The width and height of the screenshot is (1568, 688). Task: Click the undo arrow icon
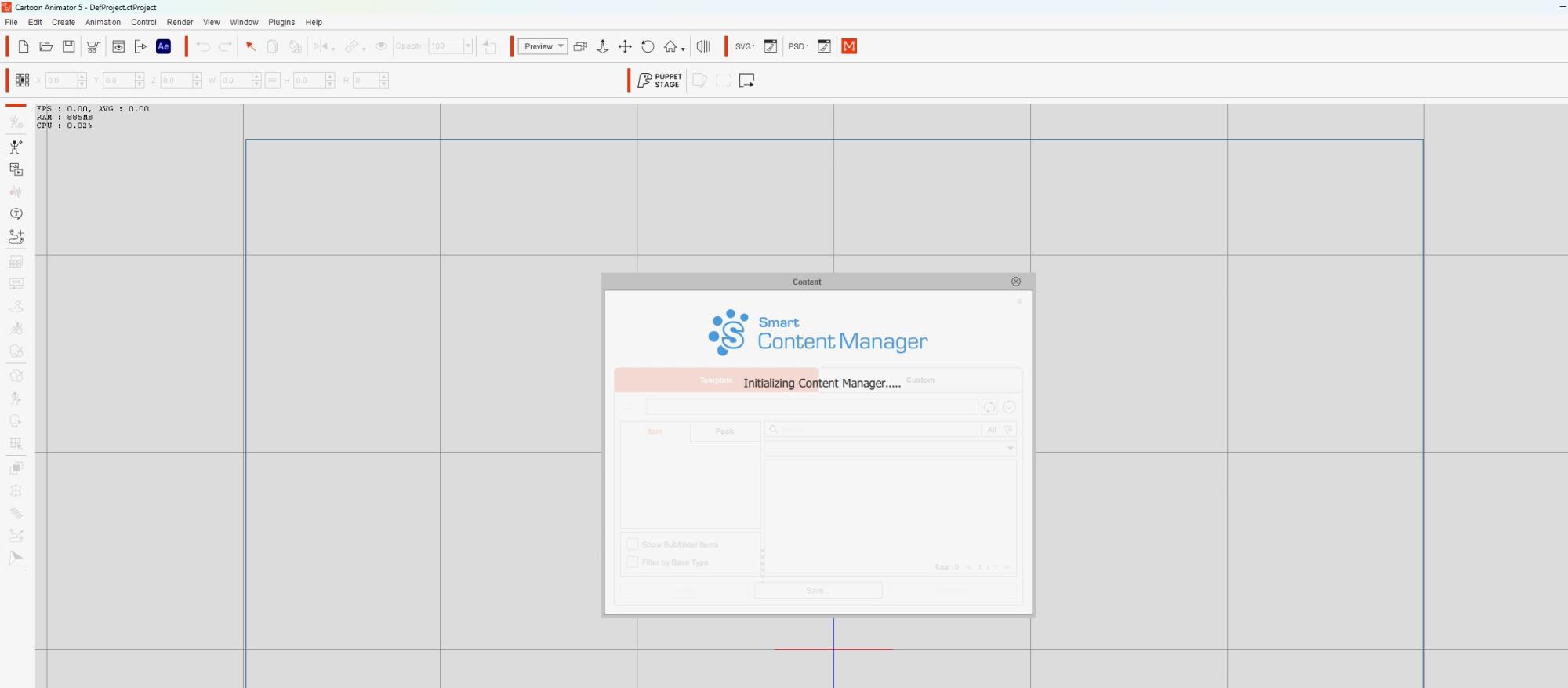[203, 46]
